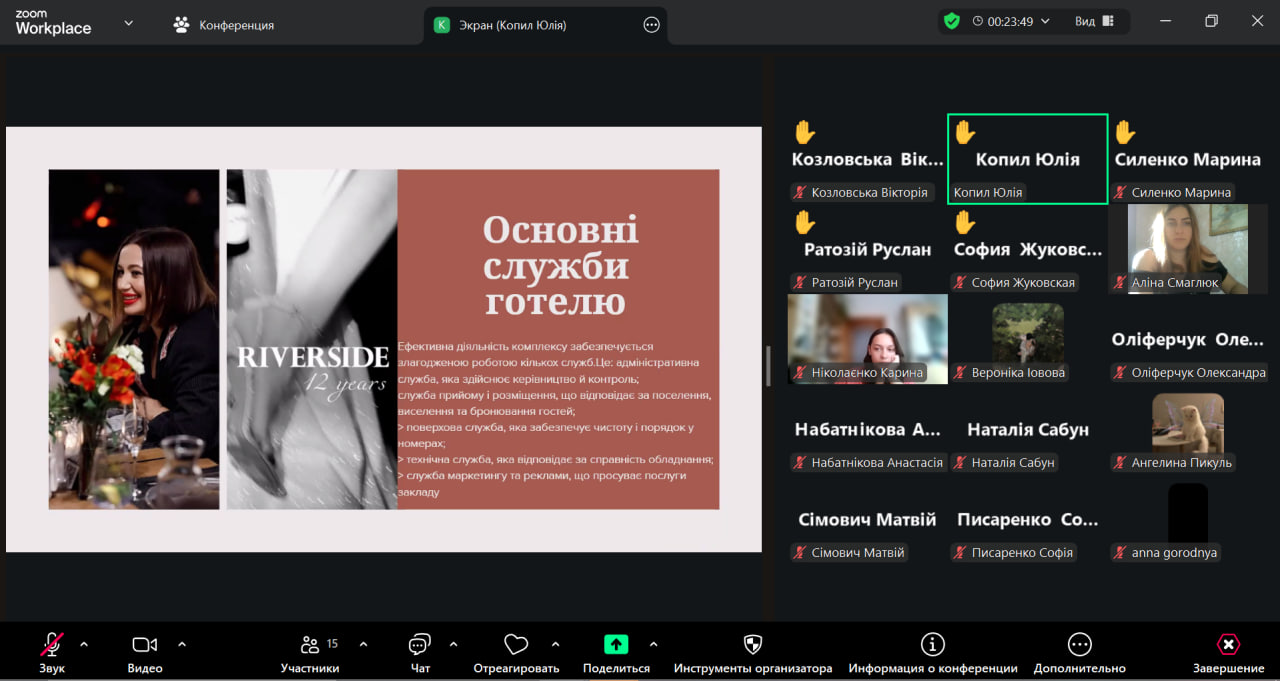The height and width of the screenshot is (681, 1280).
Task: Click the green encryption shield icon
Action: click(x=952, y=21)
